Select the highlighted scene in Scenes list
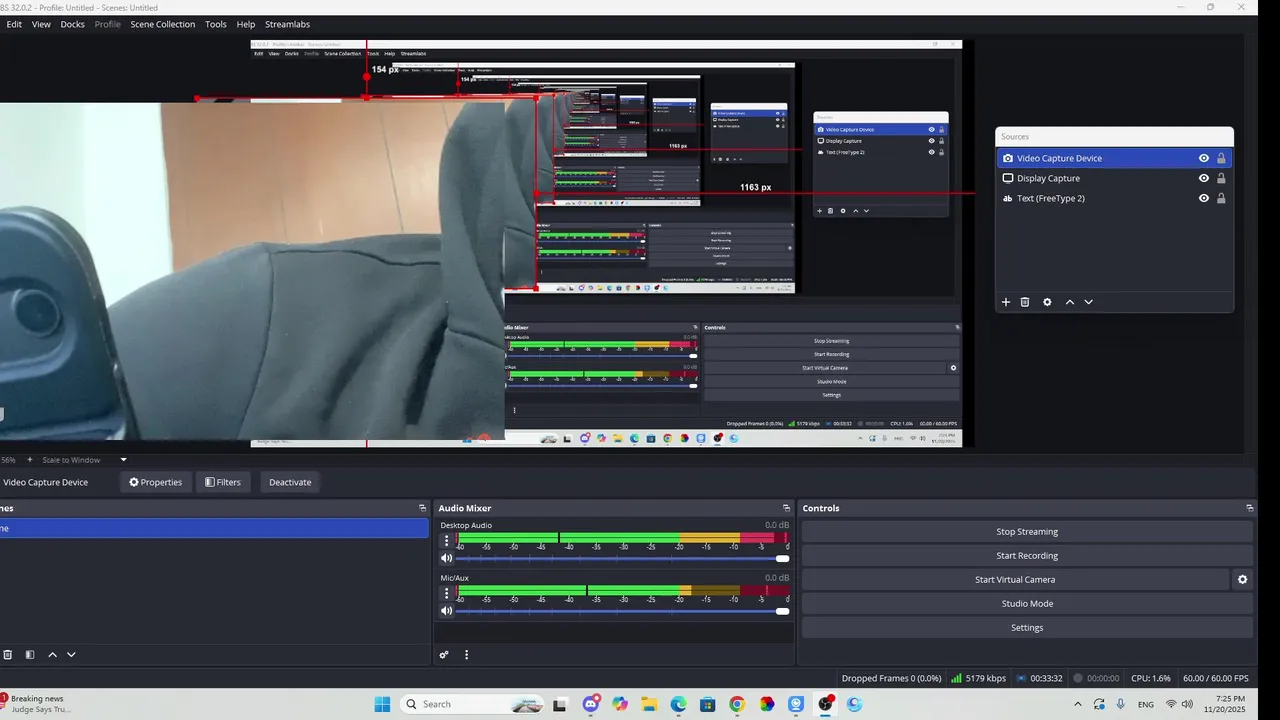Screen dimensions: 1280x720 [214, 528]
